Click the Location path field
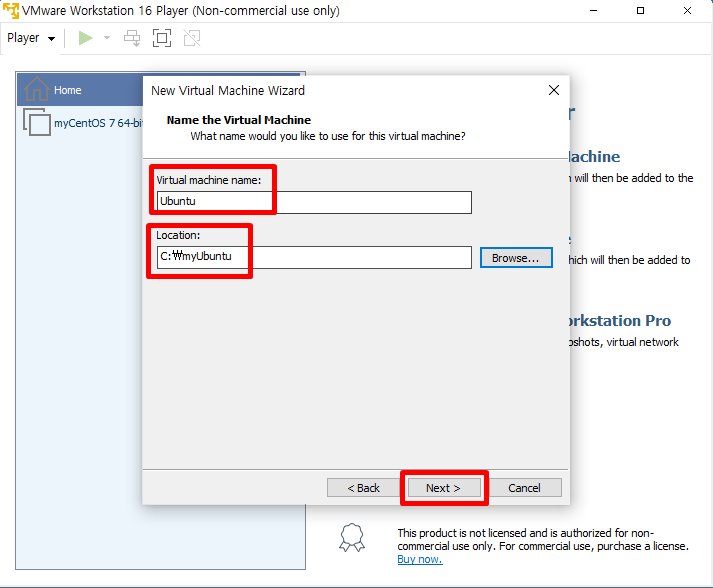 point(314,257)
